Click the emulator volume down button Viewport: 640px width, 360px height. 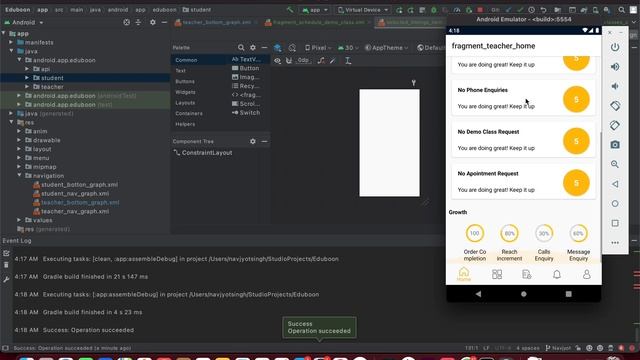pyautogui.click(x=615, y=86)
